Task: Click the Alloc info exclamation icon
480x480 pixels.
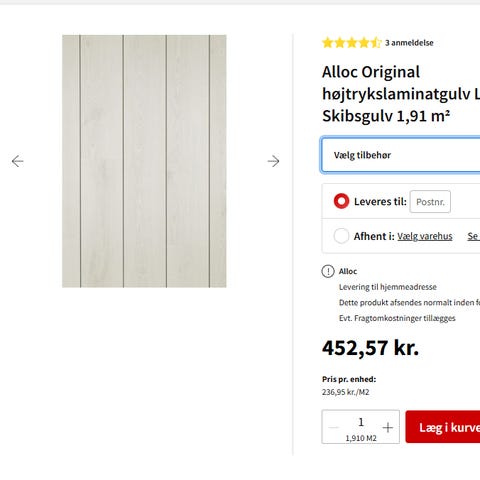Action: click(328, 271)
